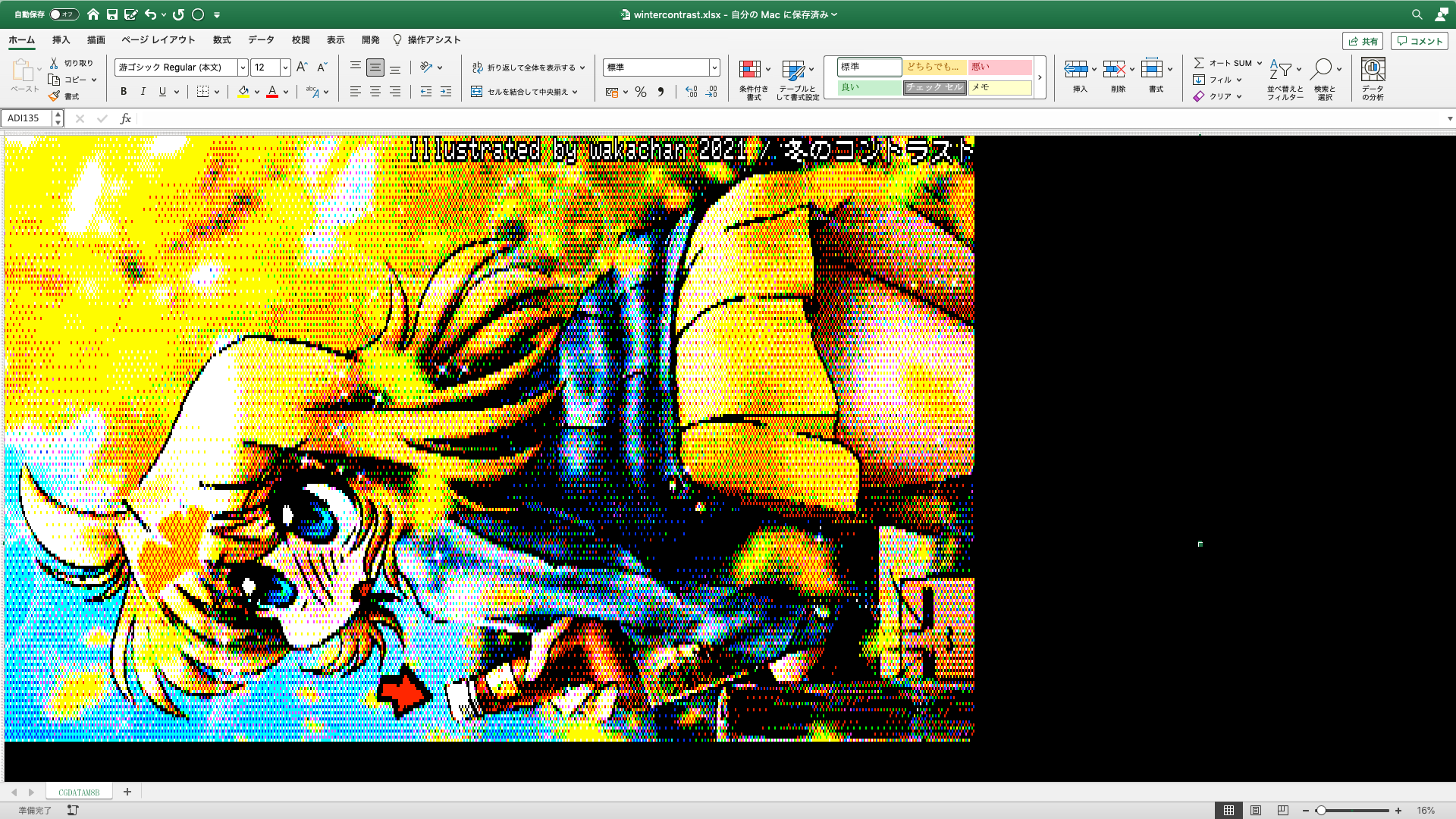This screenshot has height=819, width=1456.
Task: Click the insert function fx icon
Action: [126, 118]
